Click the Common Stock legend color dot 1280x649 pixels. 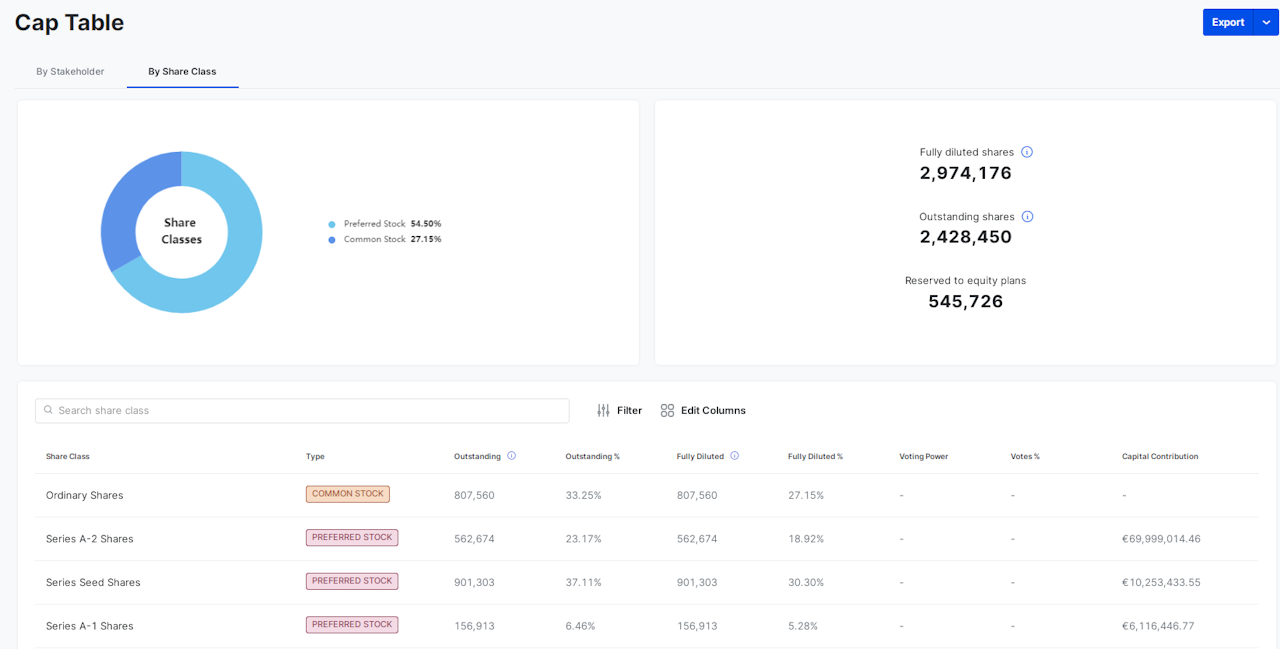click(332, 240)
